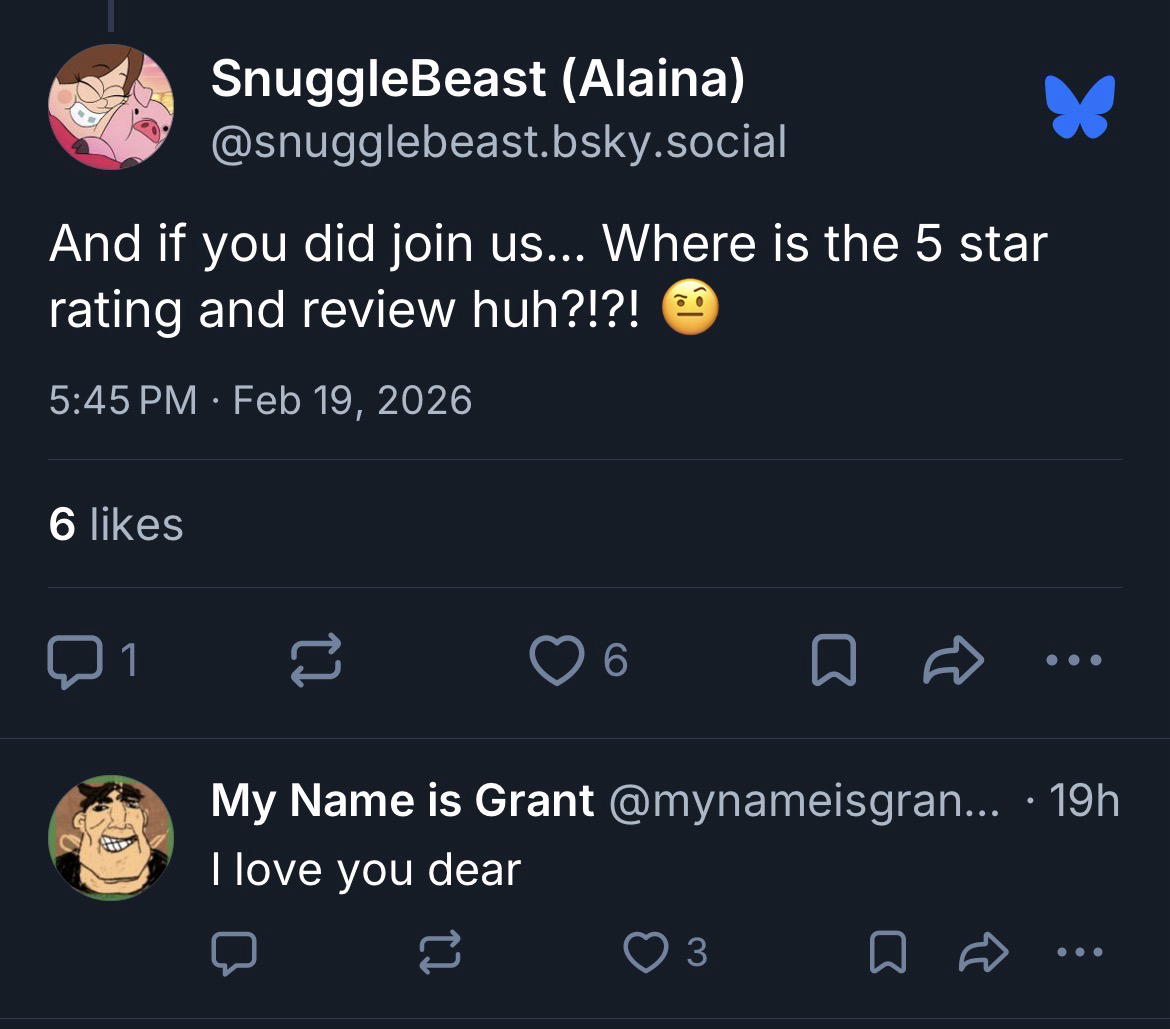
Task: Click the Bluesky butterfly logo
Action: pos(1079,105)
